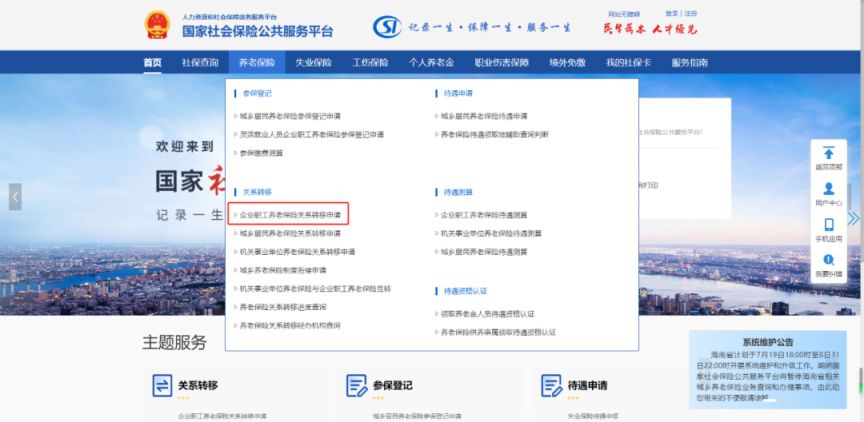Select 灵活就业人员企业职工养老保险参保登记申请

pos(311,134)
